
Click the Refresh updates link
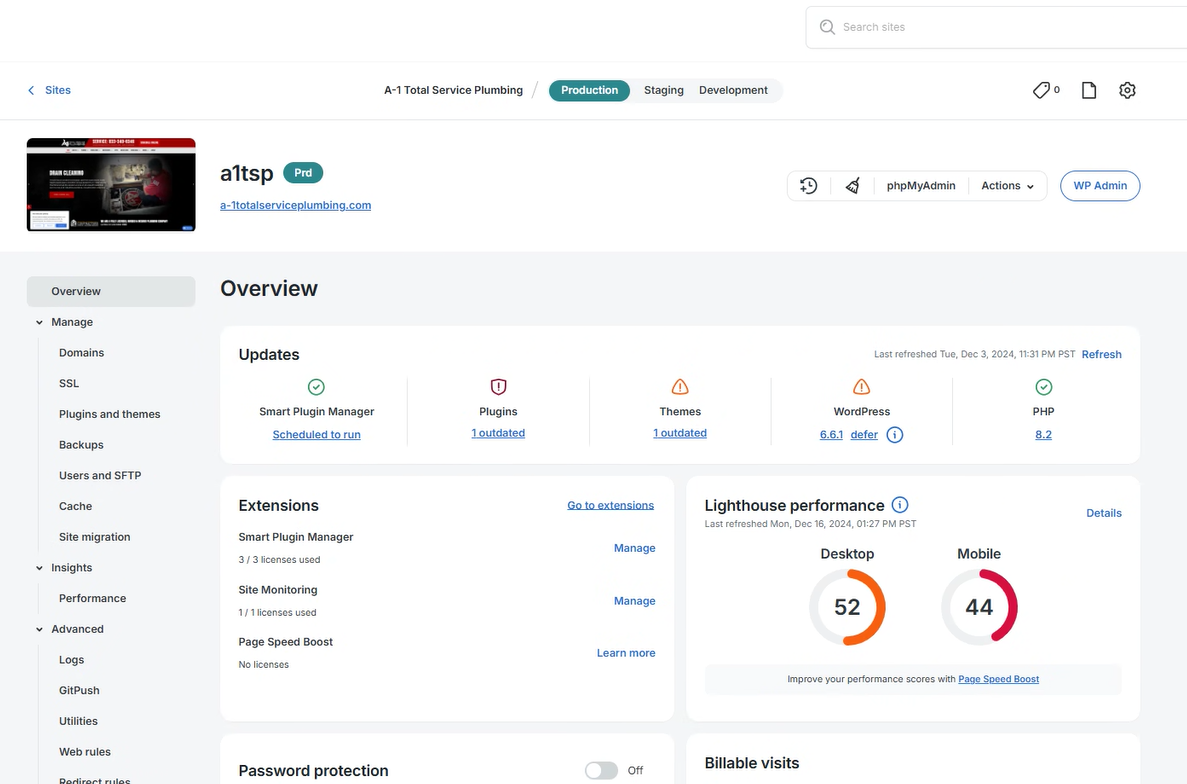point(1101,354)
